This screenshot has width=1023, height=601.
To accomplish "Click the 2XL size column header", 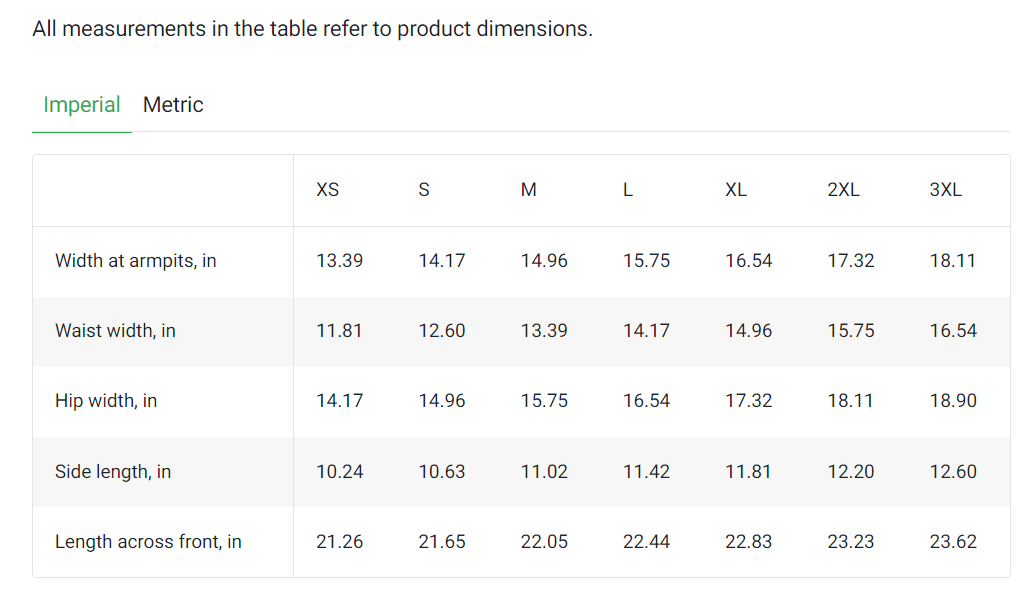I will (843, 190).
